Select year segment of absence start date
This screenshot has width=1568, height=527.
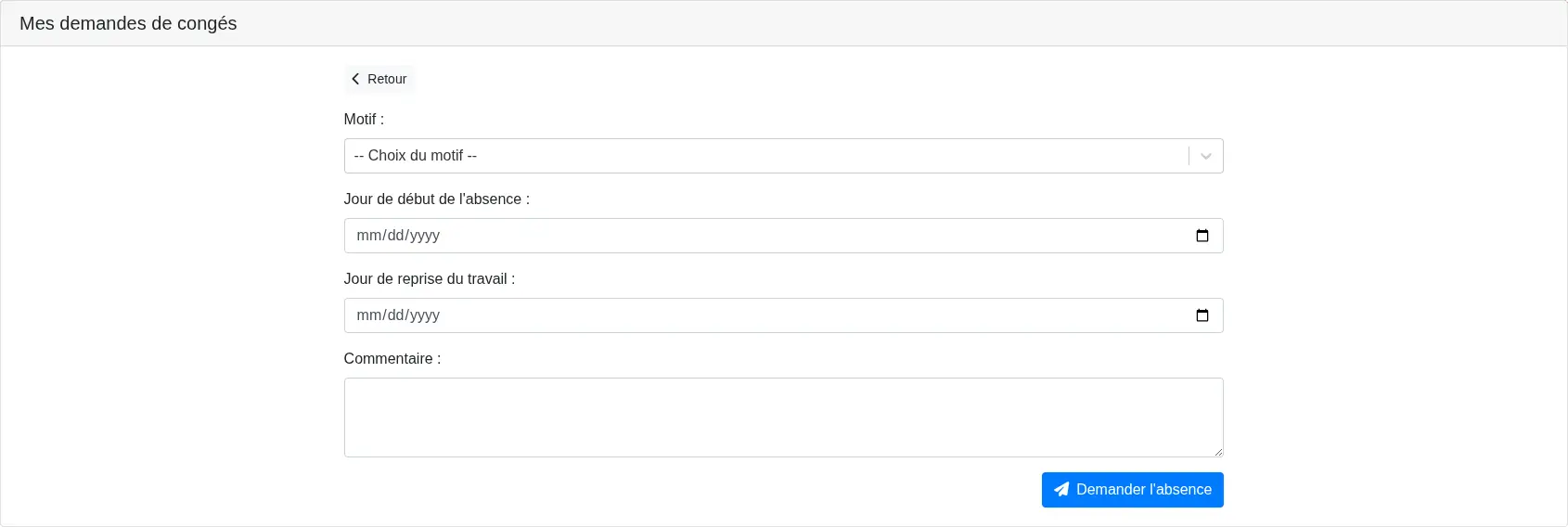pyautogui.click(x=425, y=236)
